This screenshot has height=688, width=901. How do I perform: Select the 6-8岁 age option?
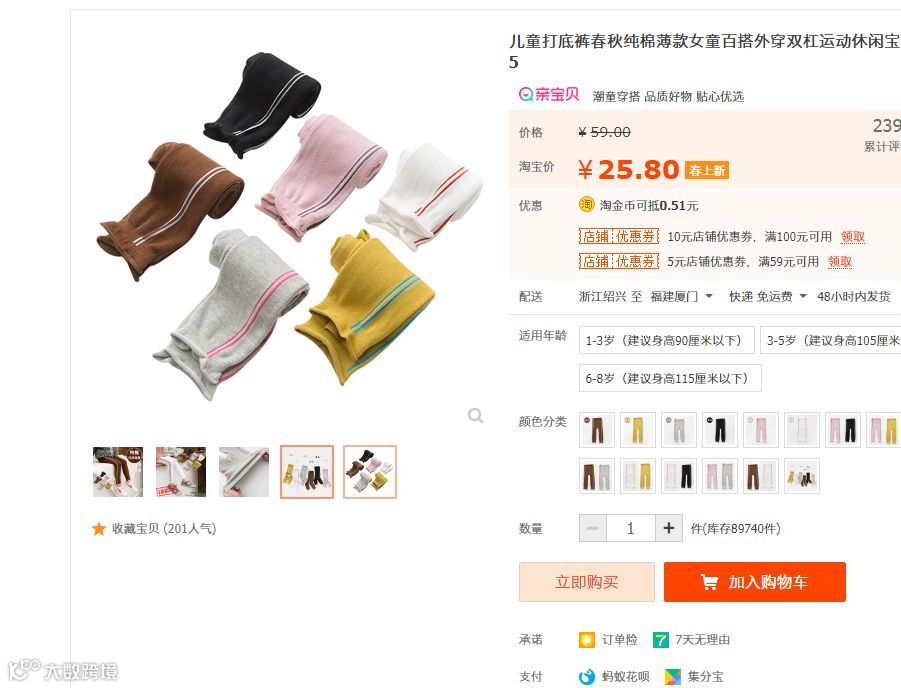coord(670,378)
